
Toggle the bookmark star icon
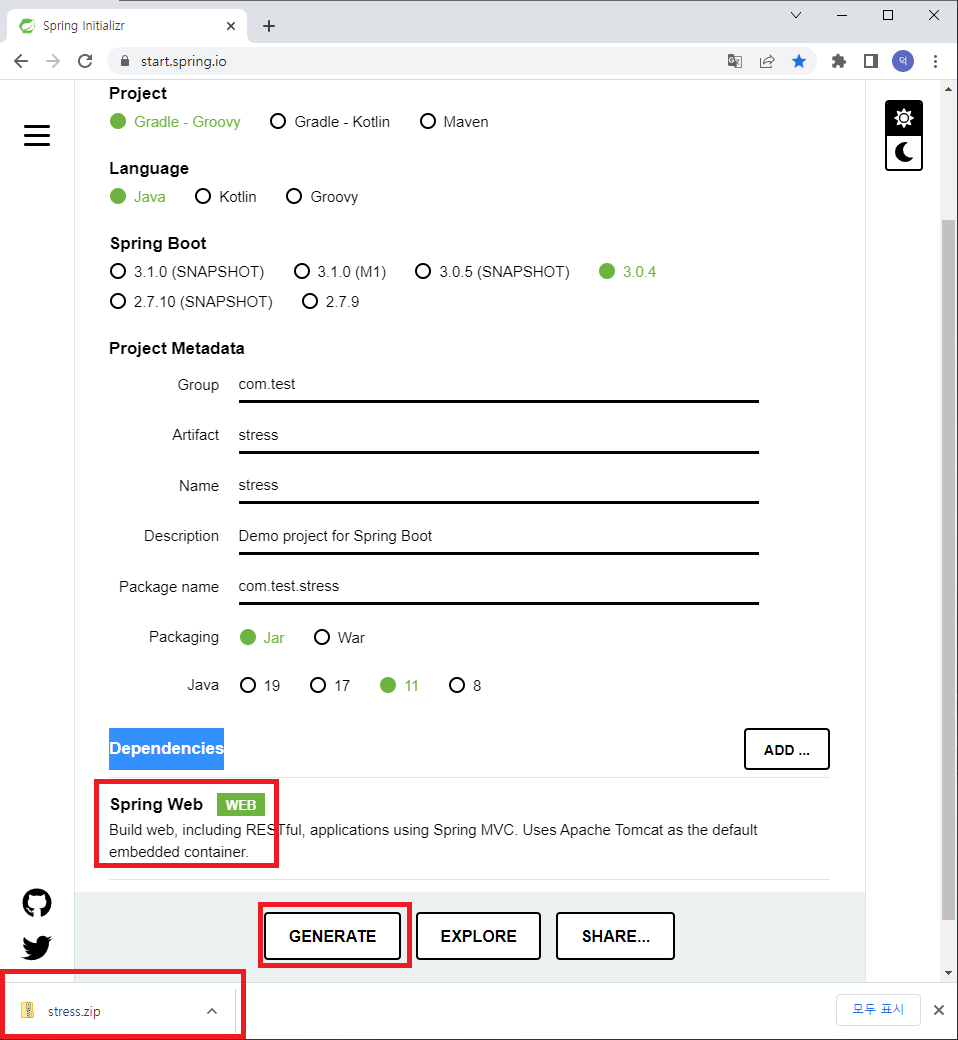click(799, 61)
